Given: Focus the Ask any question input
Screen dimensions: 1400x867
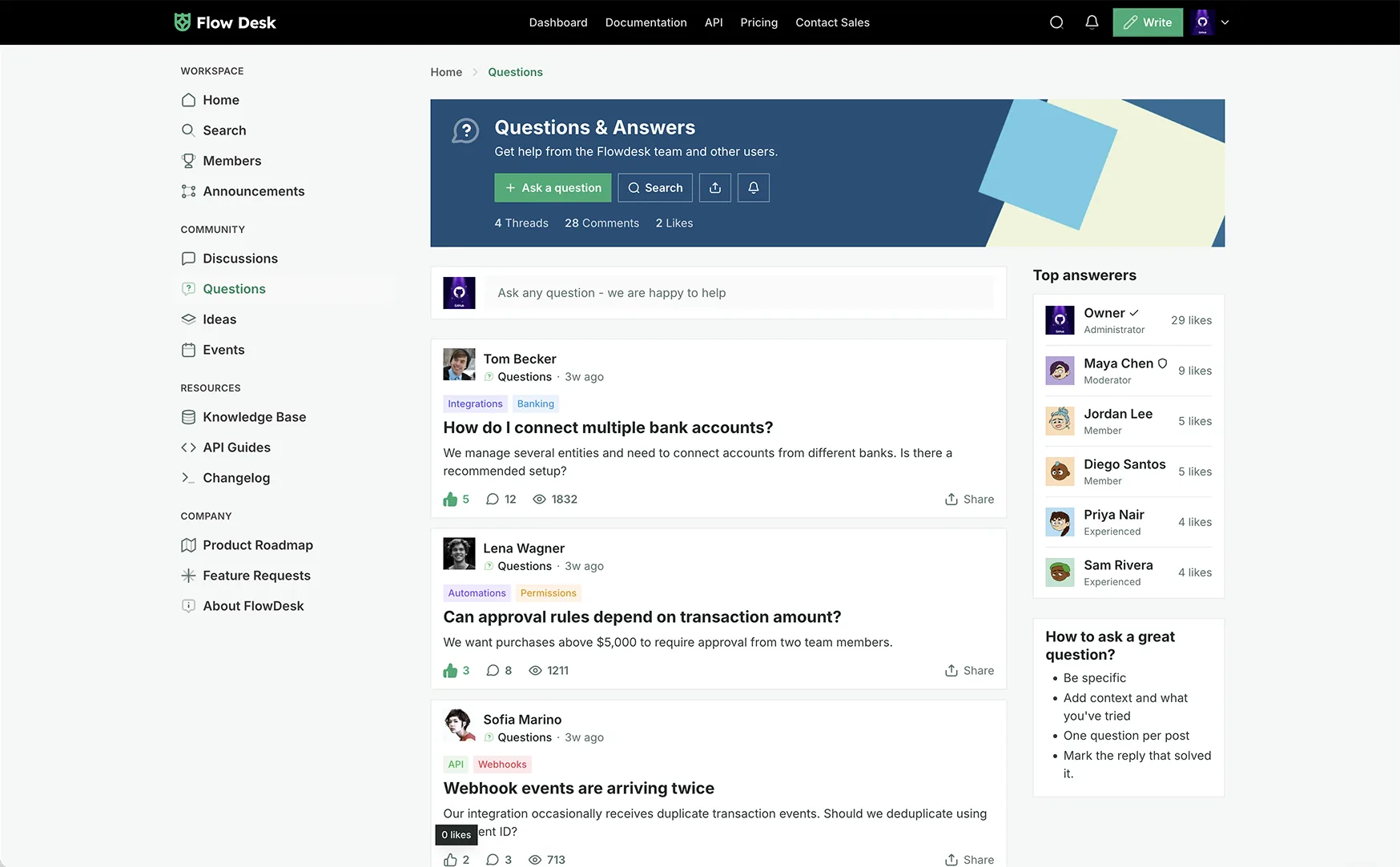Looking at the screenshot, I should tap(739, 293).
